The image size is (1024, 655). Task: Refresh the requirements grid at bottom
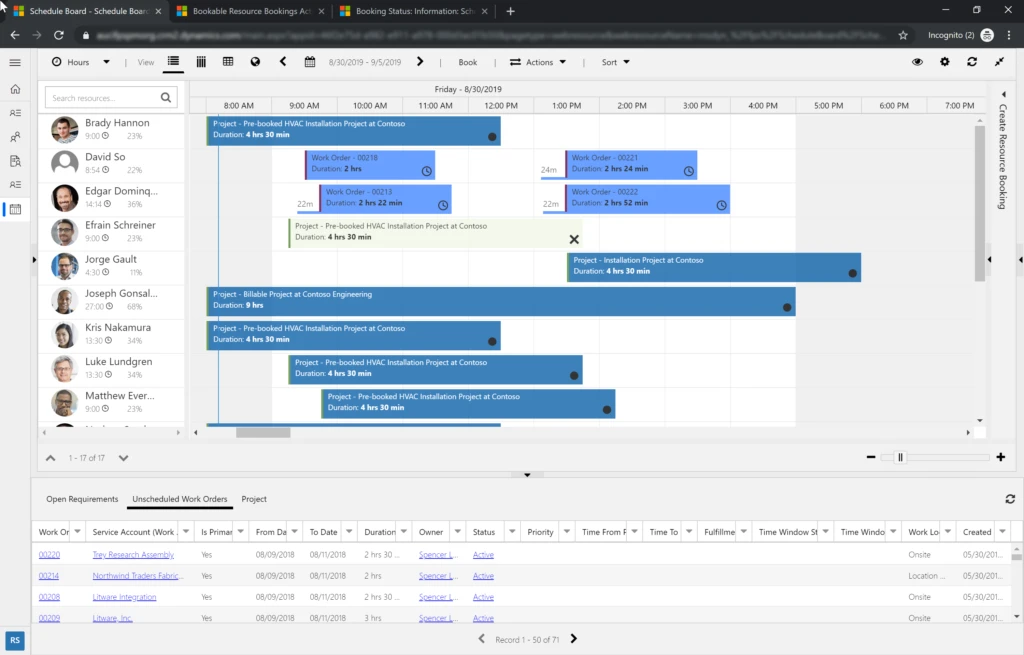(x=1010, y=499)
